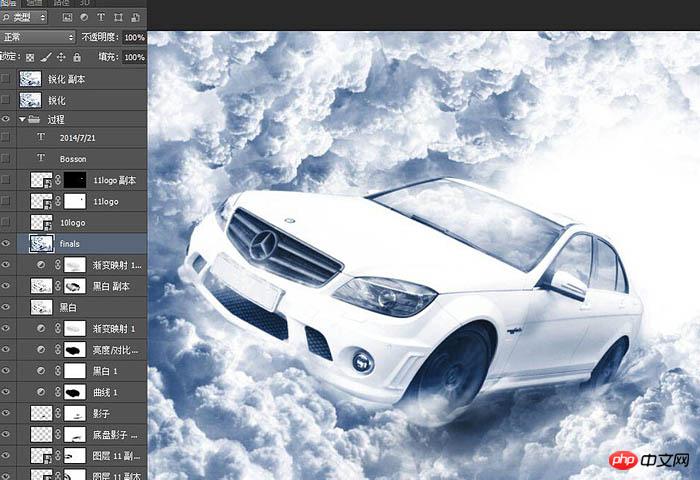Select mask thumbnail of 黑白 副本 layer
700x480 pixels.
click(75, 286)
